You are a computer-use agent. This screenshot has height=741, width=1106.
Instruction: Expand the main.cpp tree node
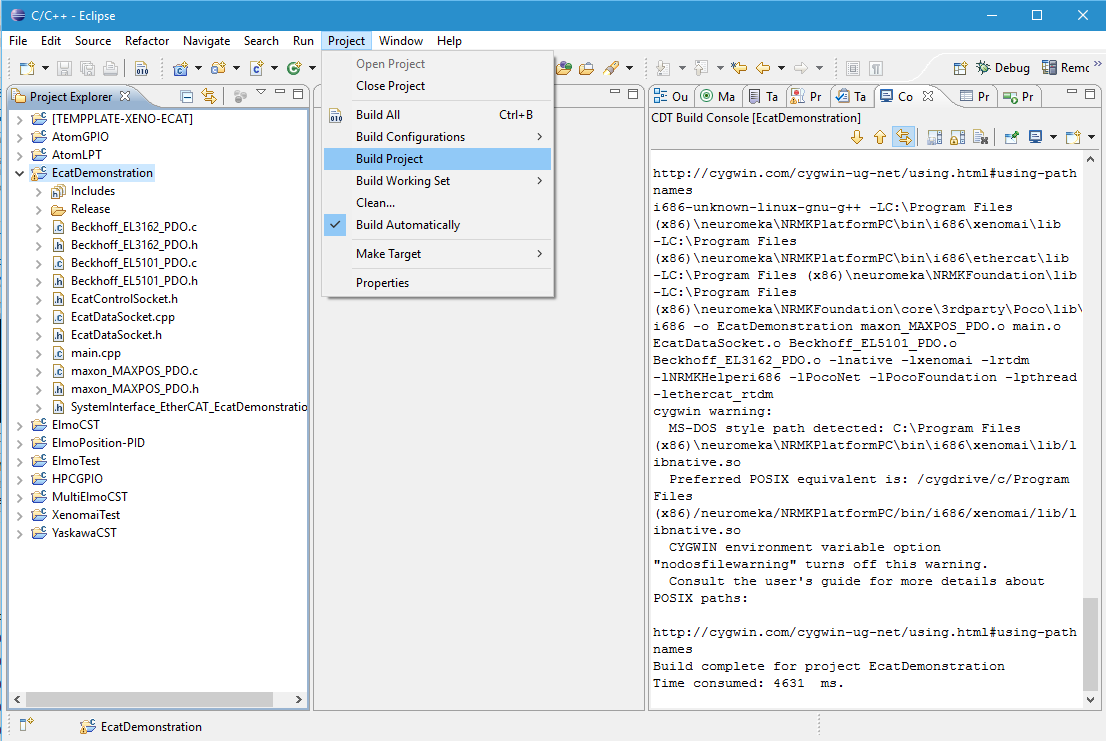pyautogui.click(x=39, y=354)
